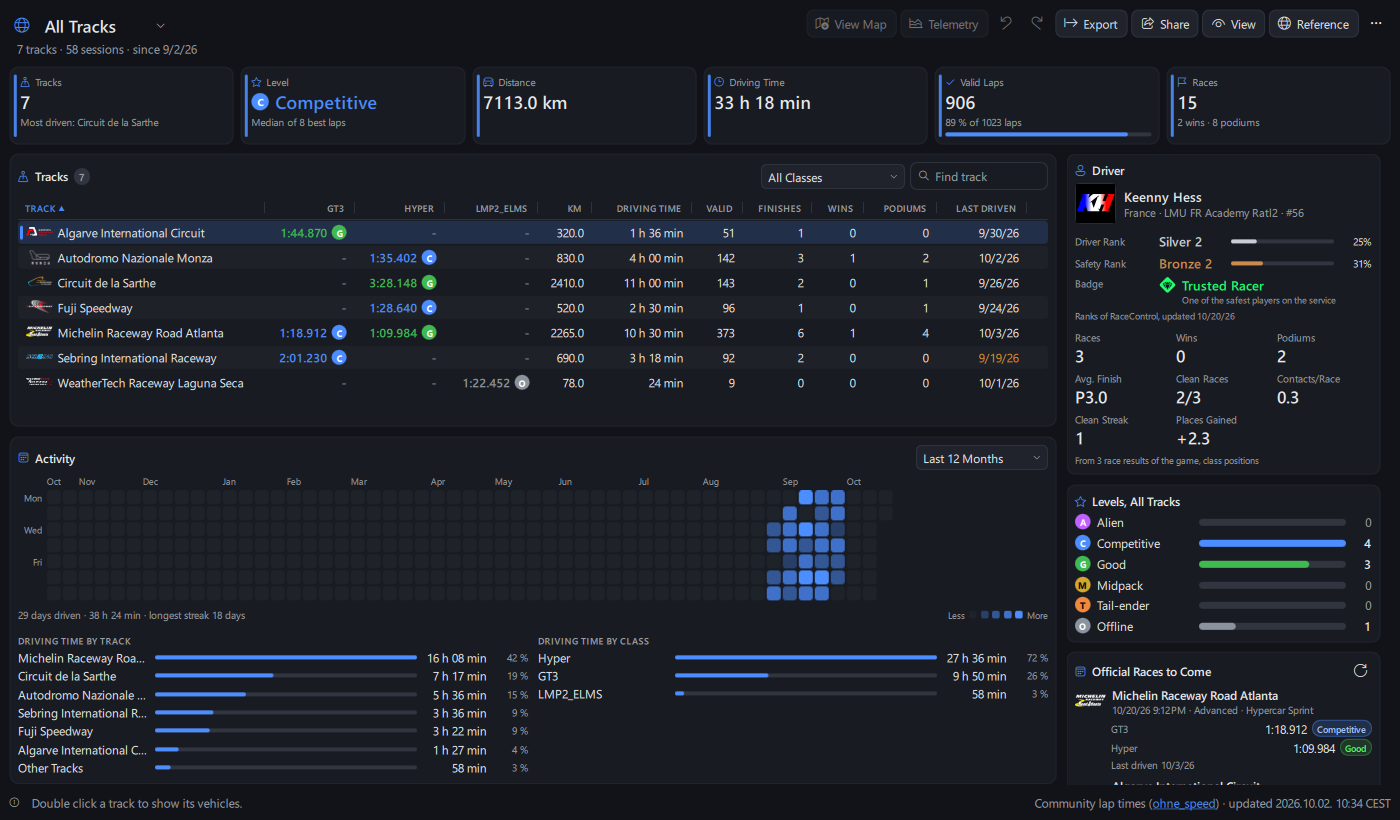Image resolution: width=1400 pixels, height=820 pixels.
Task: Click the Export button
Action: coord(1091,24)
